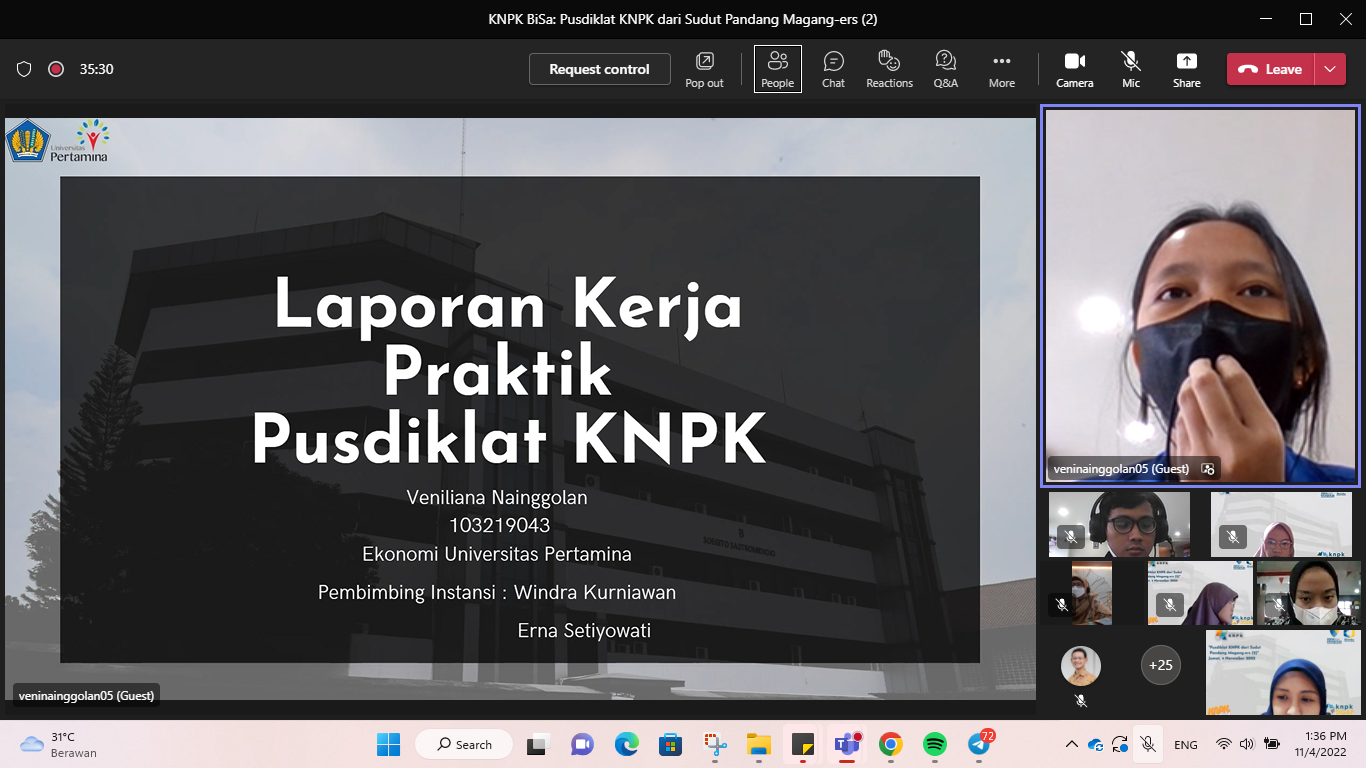Turn on the Camera
The height and width of the screenshot is (768, 1366).
1074,69
